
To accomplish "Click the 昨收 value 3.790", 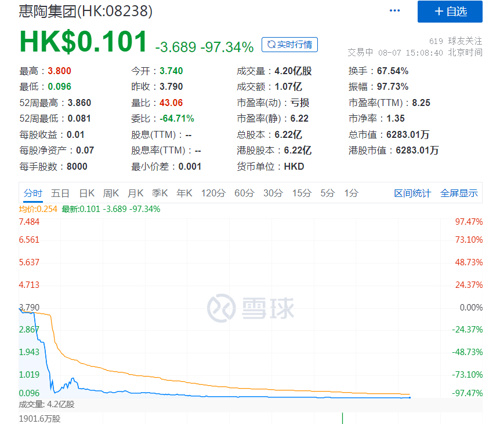I will (171, 87).
